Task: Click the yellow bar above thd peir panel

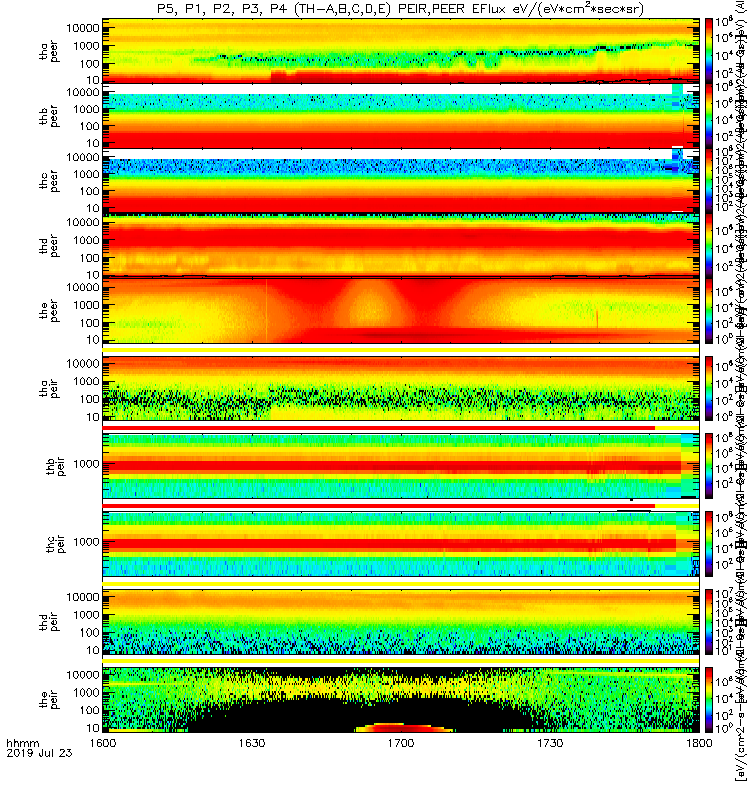Action: (x=401, y=583)
